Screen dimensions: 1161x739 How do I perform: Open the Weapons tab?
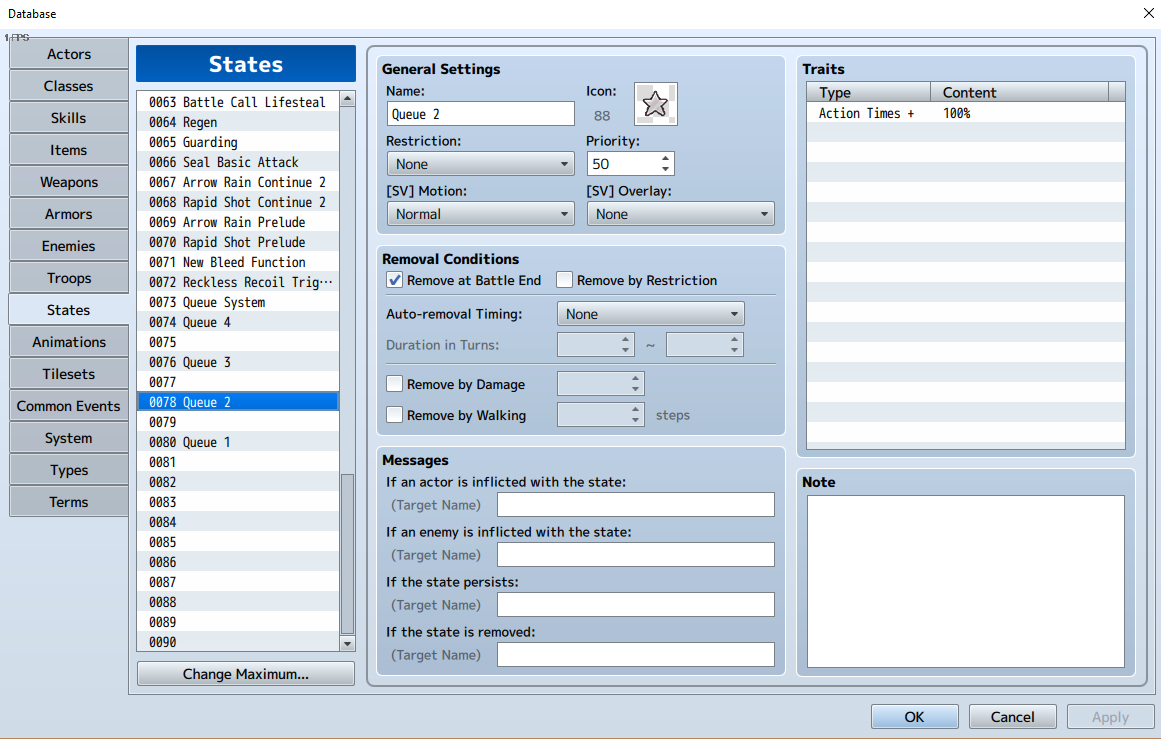[x=69, y=182]
